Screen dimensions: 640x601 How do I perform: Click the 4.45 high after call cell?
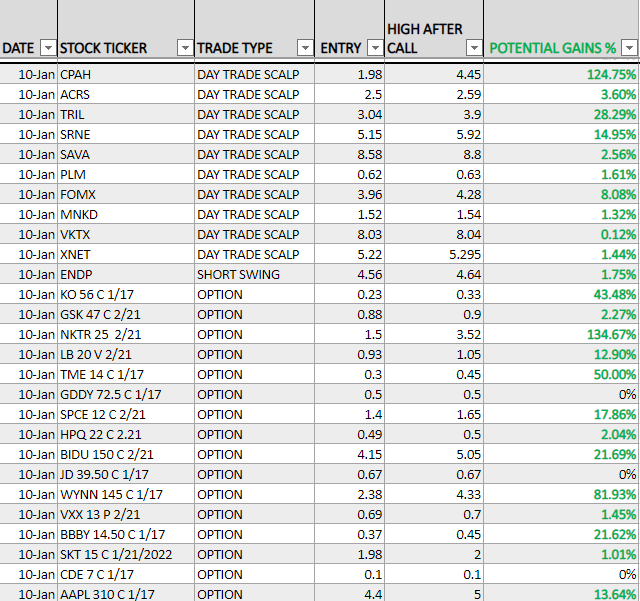(x=434, y=74)
